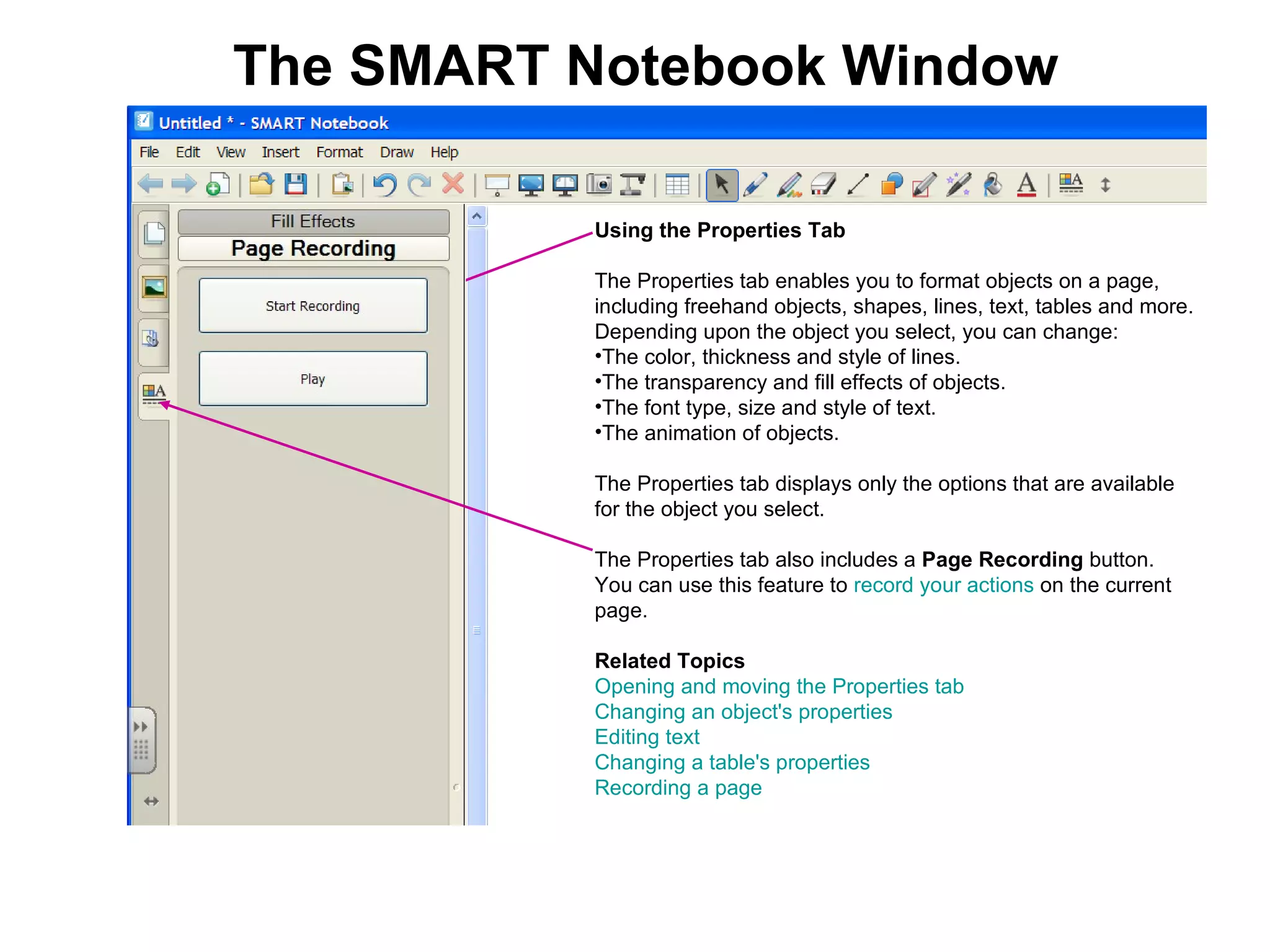Open the screen capture camera tool

click(x=599, y=184)
